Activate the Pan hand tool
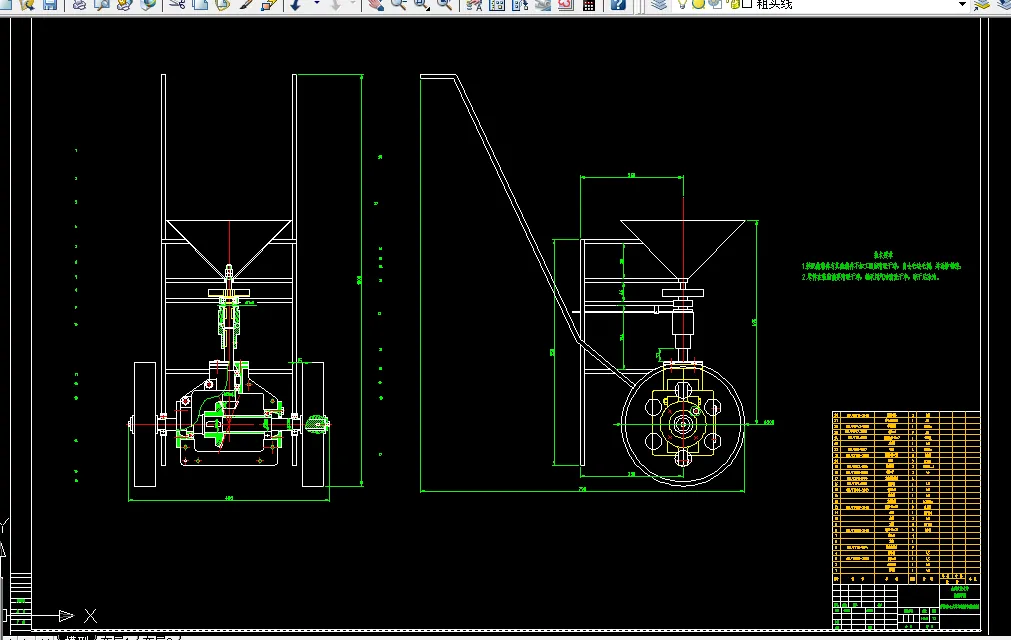The width and height of the screenshot is (1011, 640). (x=376, y=4)
